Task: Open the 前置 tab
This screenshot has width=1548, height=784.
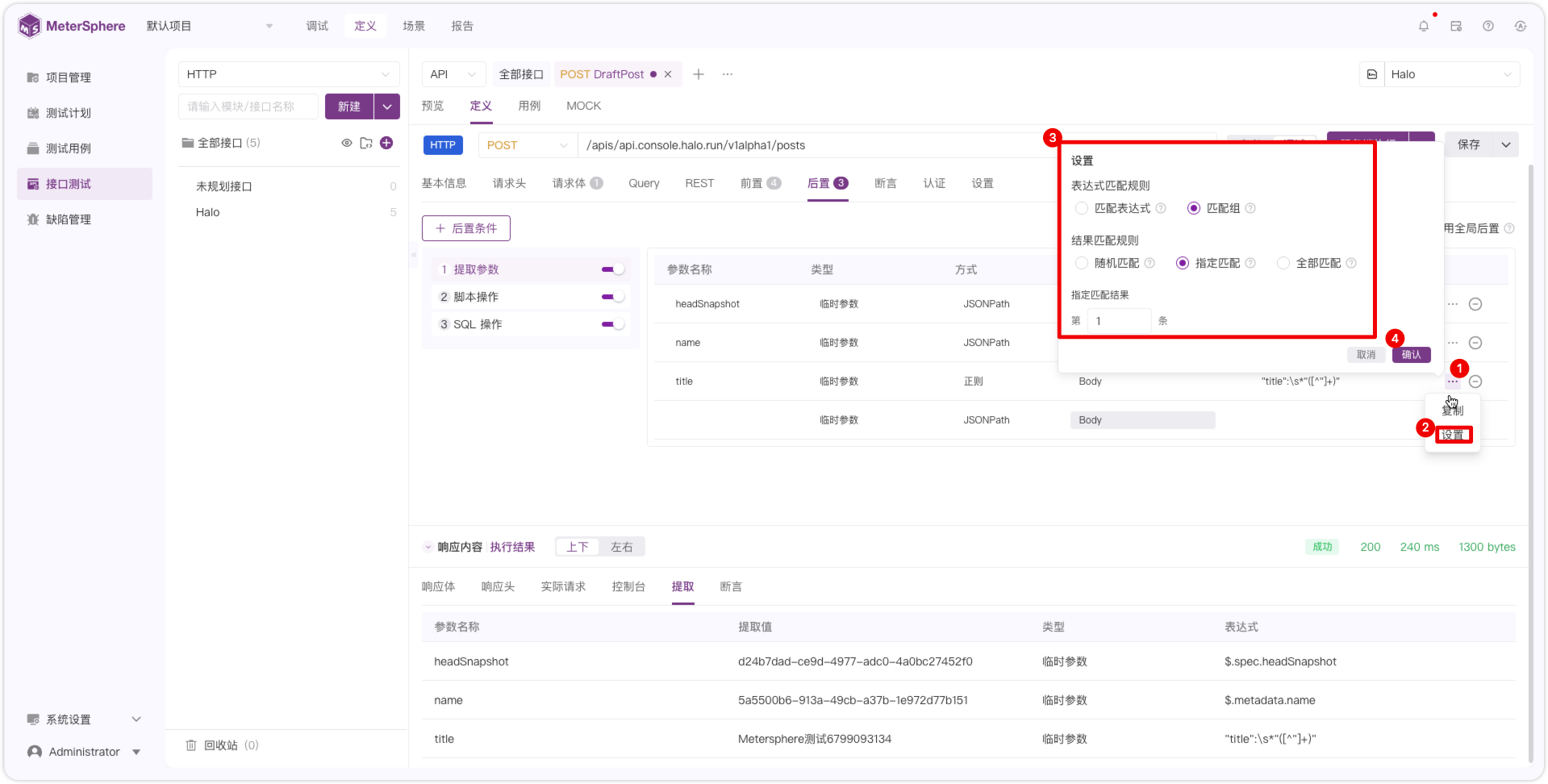Action: coord(761,183)
